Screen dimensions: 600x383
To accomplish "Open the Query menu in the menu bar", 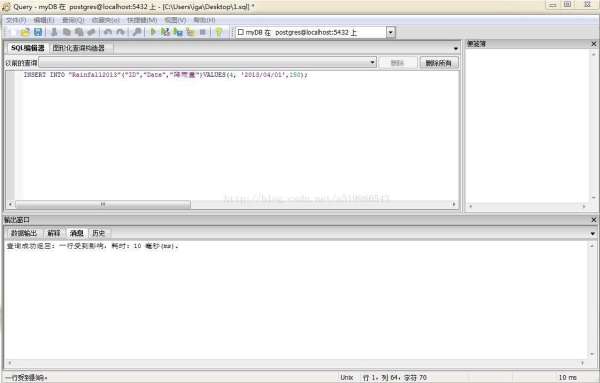I will pyautogui.click(x=73, y=20).
